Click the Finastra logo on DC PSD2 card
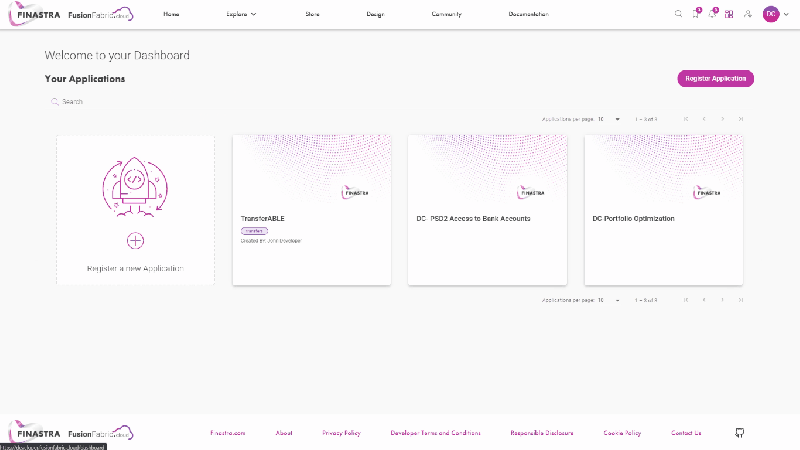 [x=531, y=192]
